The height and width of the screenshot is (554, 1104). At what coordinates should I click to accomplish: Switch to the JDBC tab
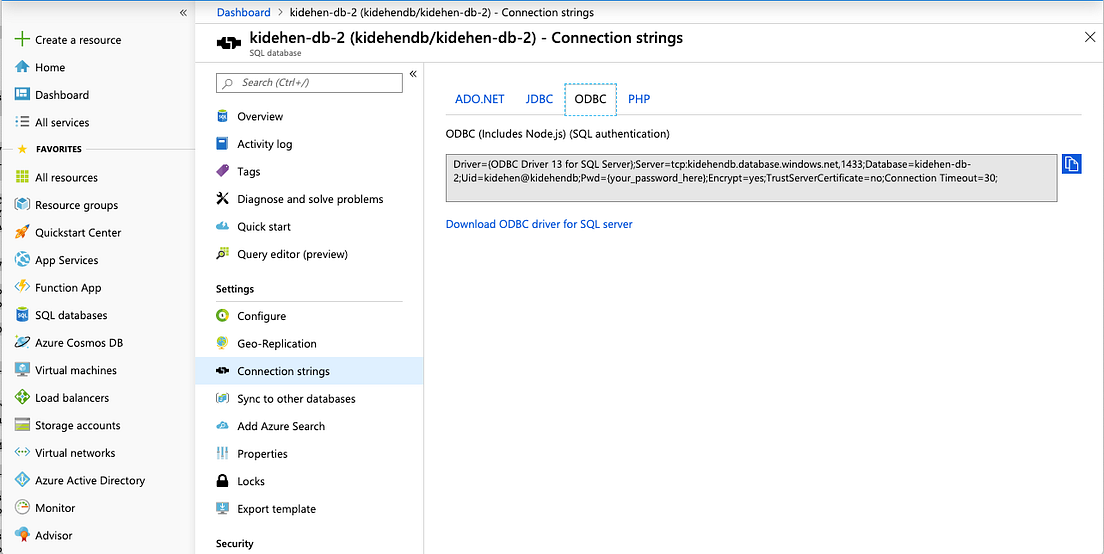pyautogui.click(x=539, y=99)
